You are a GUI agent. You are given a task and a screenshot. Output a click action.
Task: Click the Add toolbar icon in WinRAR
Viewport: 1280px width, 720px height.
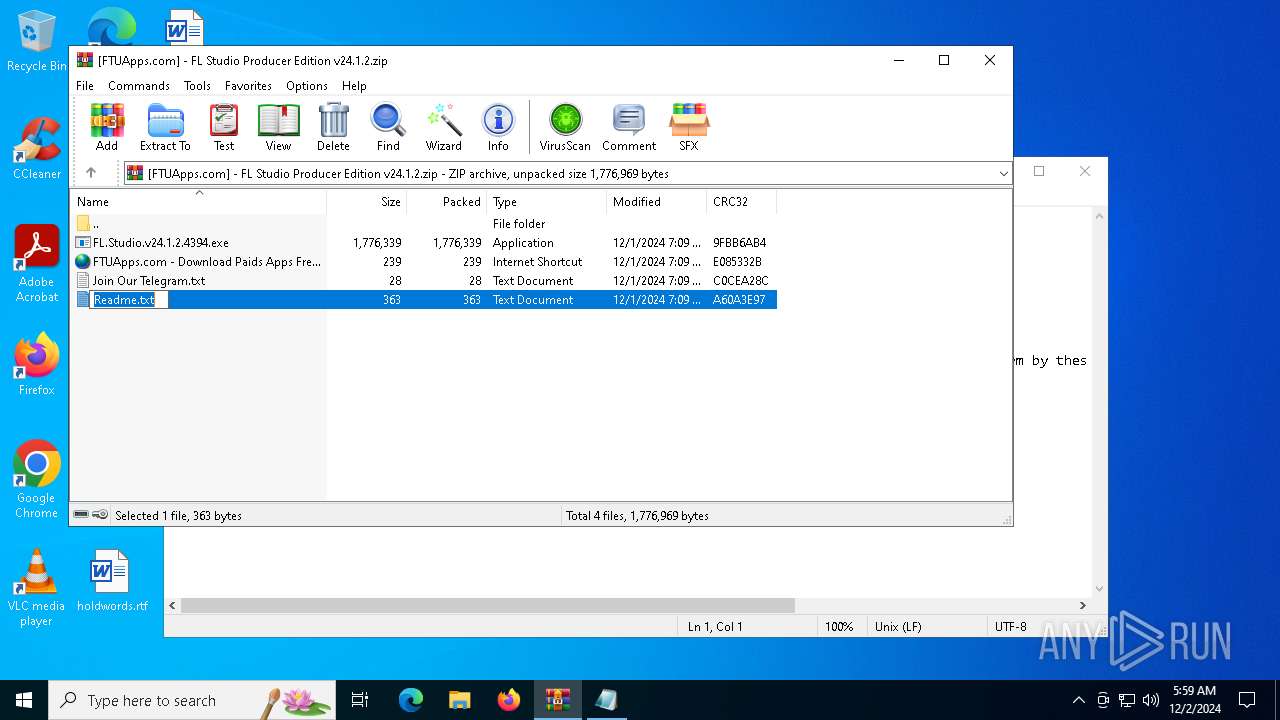click(107, 127)
